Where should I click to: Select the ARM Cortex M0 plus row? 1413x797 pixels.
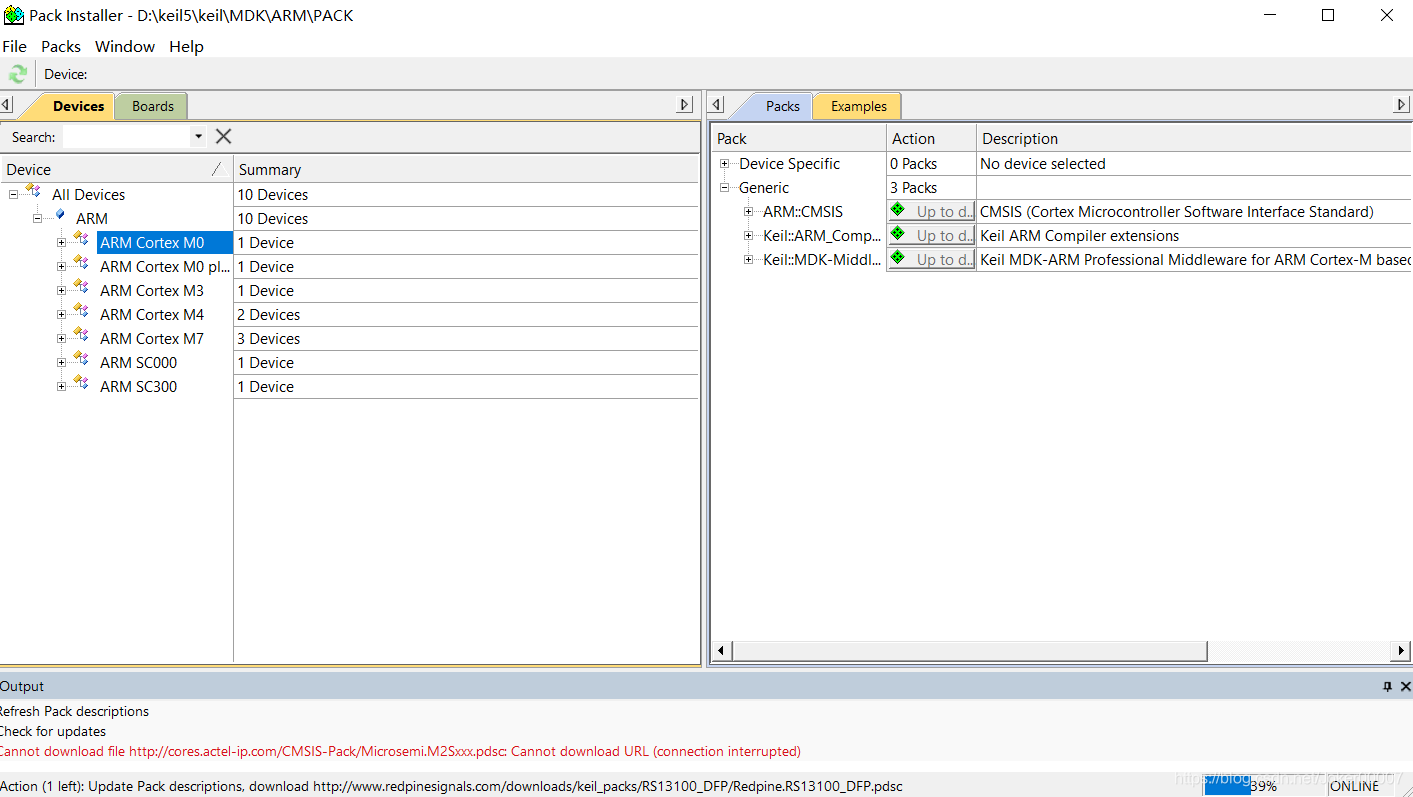point(165,266)
